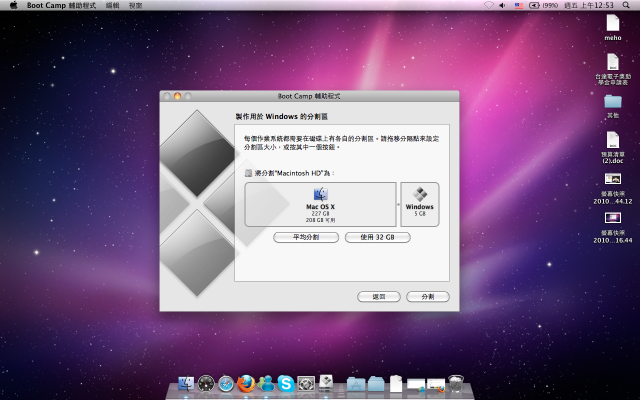Open the 視窗 menu

(x=135, y=5)
